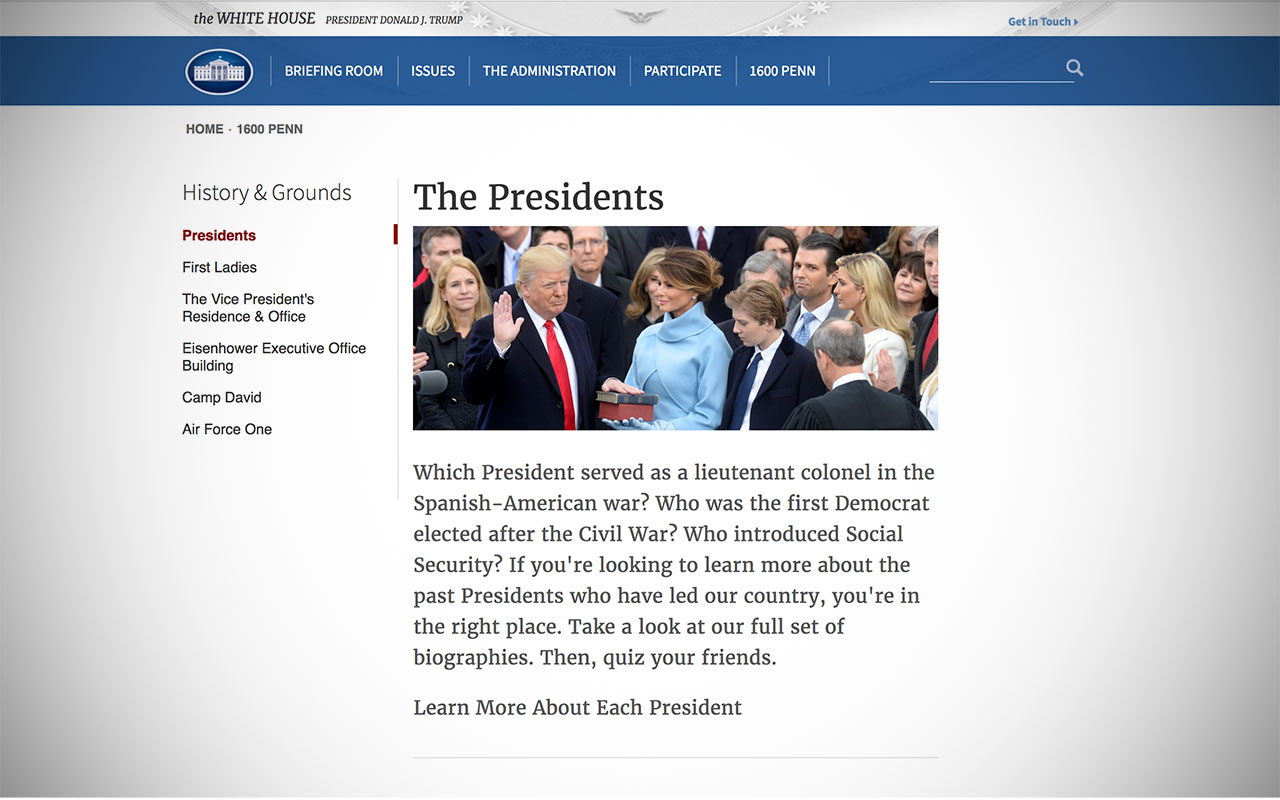
Task: Focus the search input field
Action: (995, 69)
